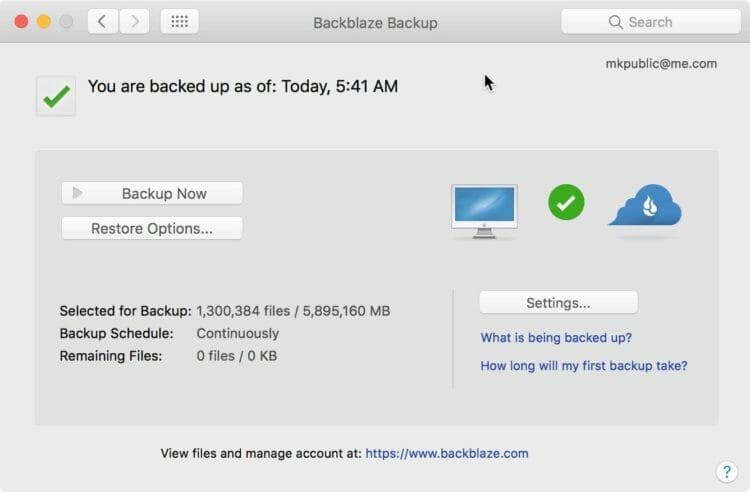Click the Backblaze cloud flame icon
Image resolution: width=750 pixels, height=492 pixels.
(x=645, y=206)
